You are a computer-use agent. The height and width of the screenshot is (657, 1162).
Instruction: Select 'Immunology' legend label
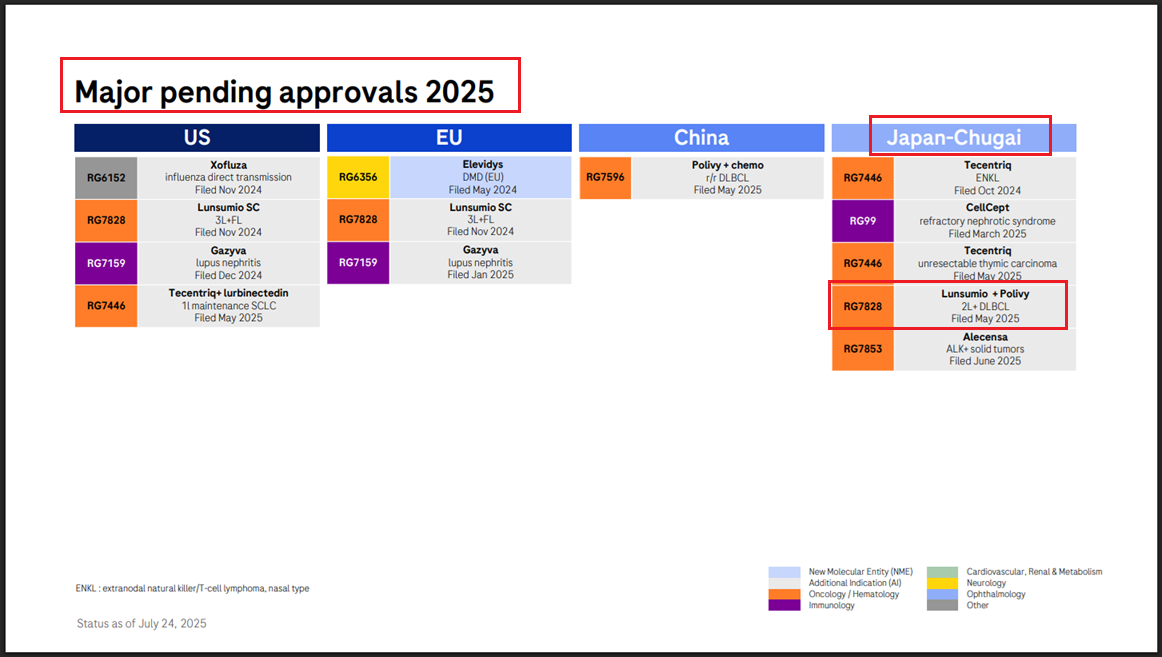(x=831, y=605)
